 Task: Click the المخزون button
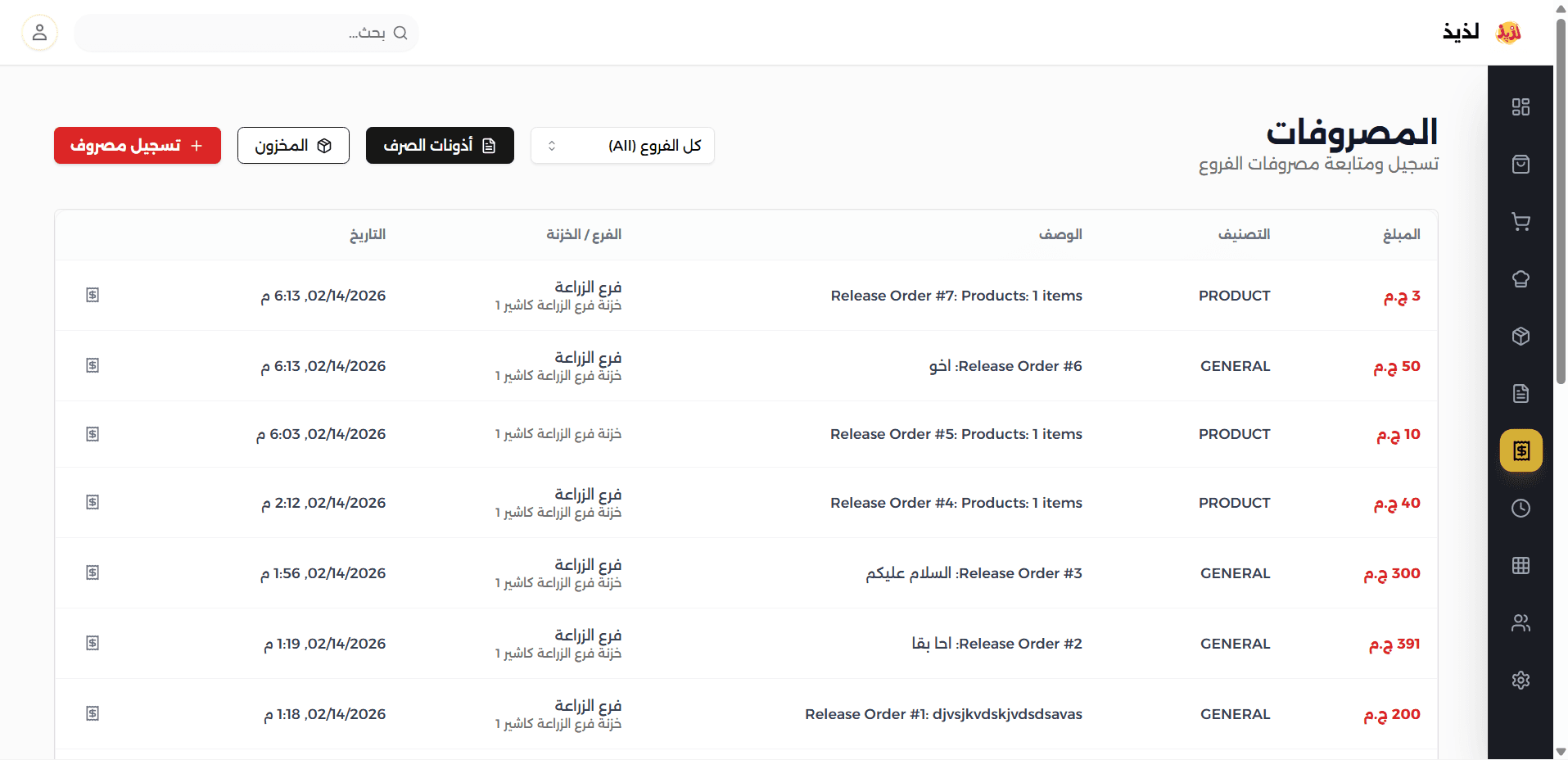point(293,146)
